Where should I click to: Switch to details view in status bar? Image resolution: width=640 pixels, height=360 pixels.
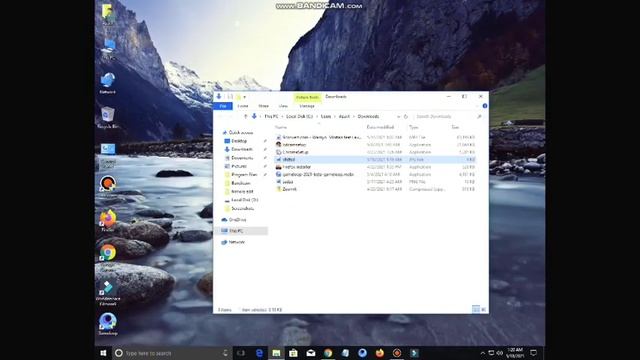476,309
